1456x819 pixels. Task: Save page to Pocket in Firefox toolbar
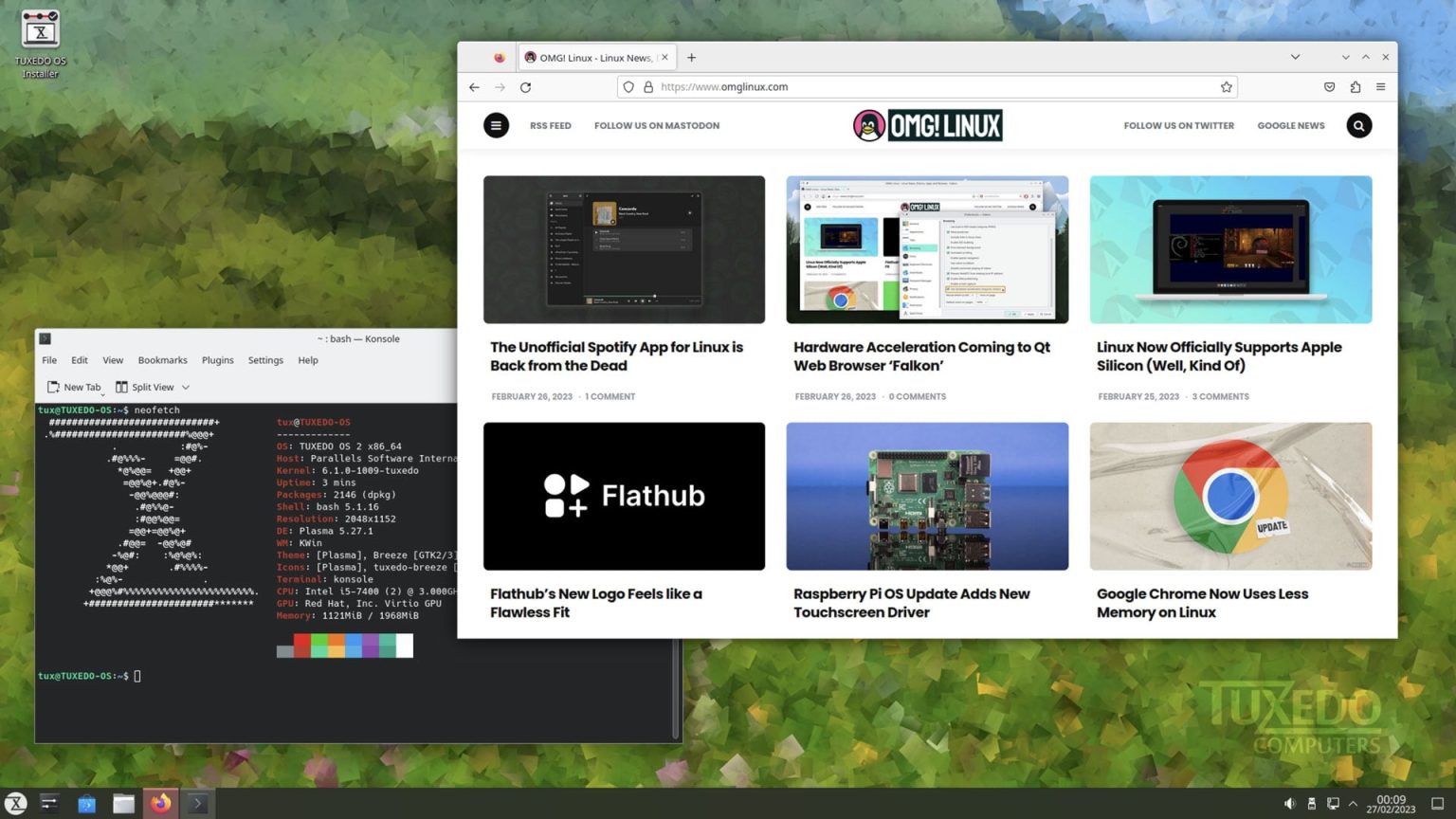click(1329, 86)
